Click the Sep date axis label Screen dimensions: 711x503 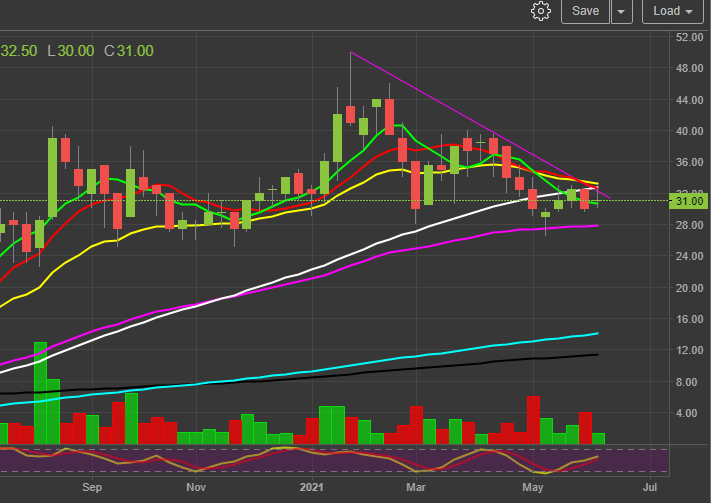point(92,488)
